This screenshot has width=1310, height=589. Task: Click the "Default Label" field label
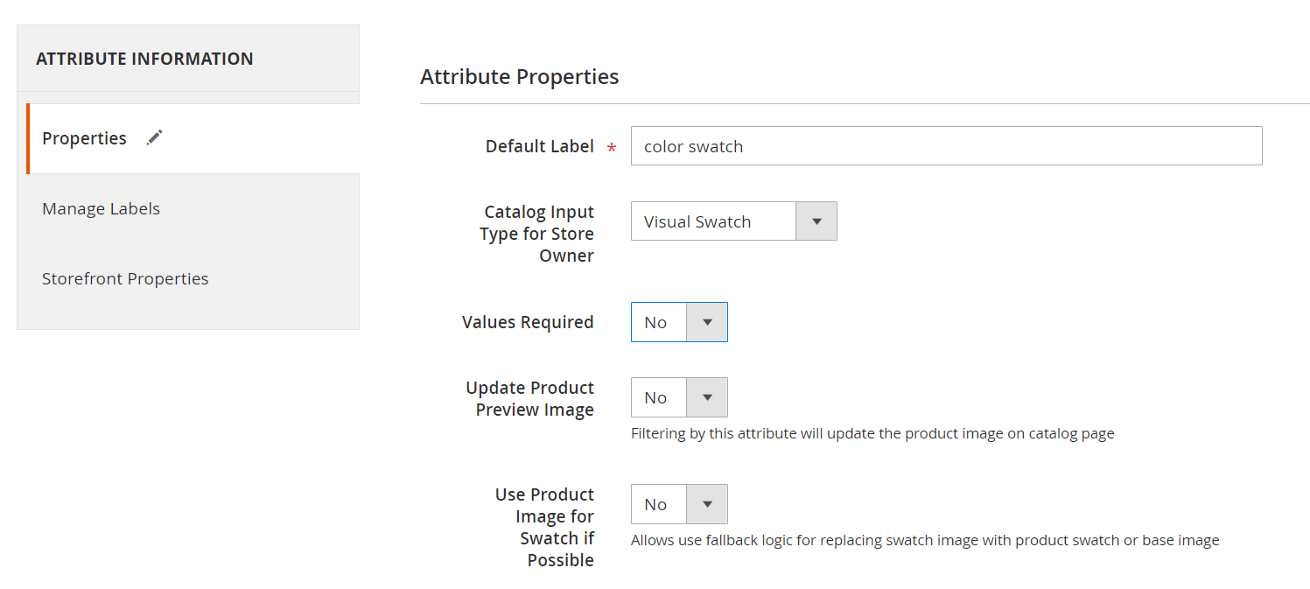click(539, 146)
